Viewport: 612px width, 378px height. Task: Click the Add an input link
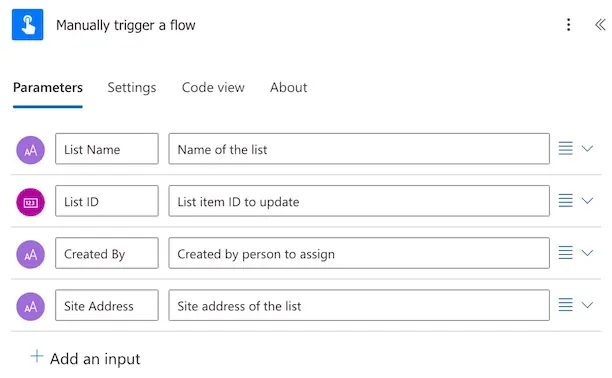95,359
